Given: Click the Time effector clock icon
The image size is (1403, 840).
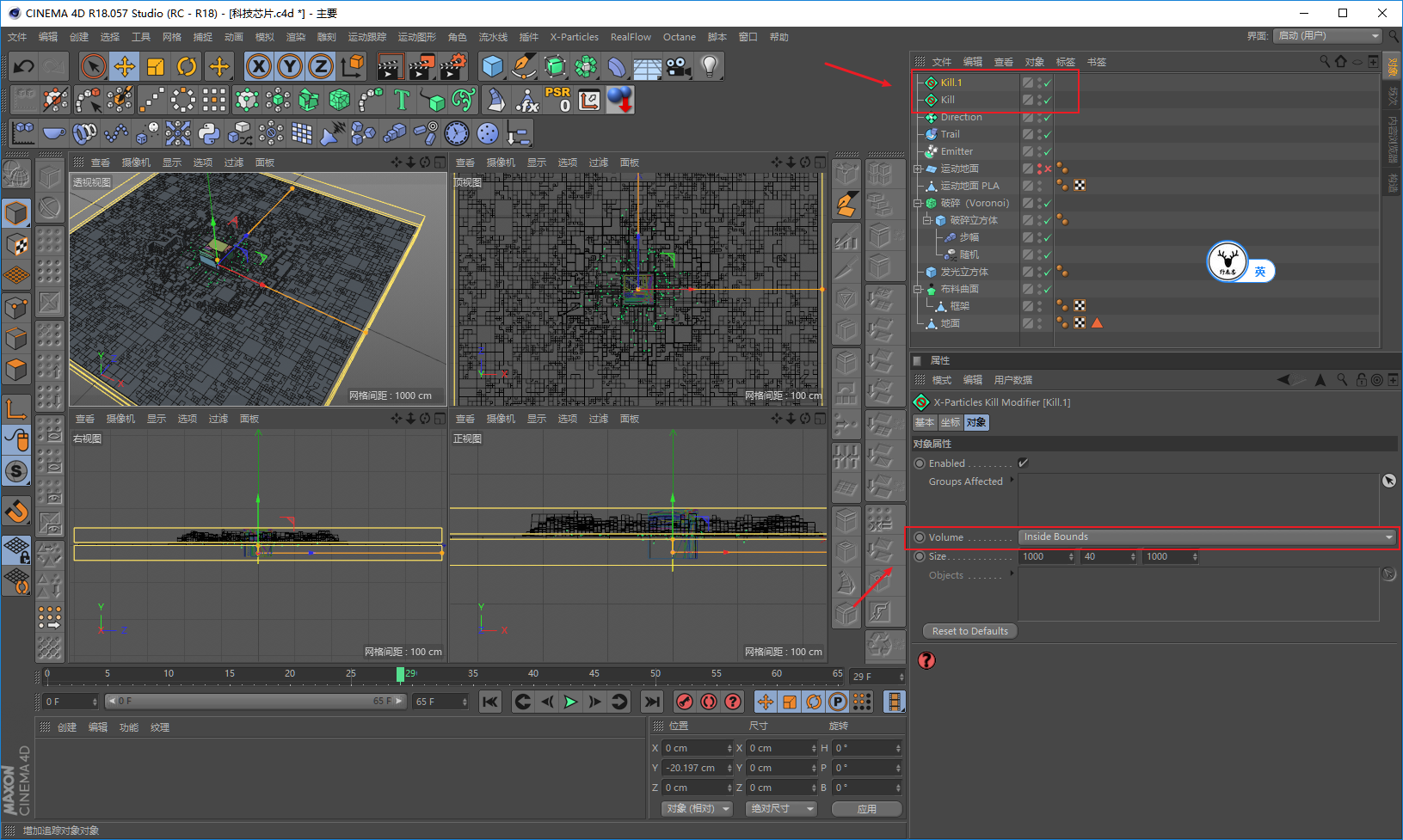Looking at the screenshot, I should (457, 133).
